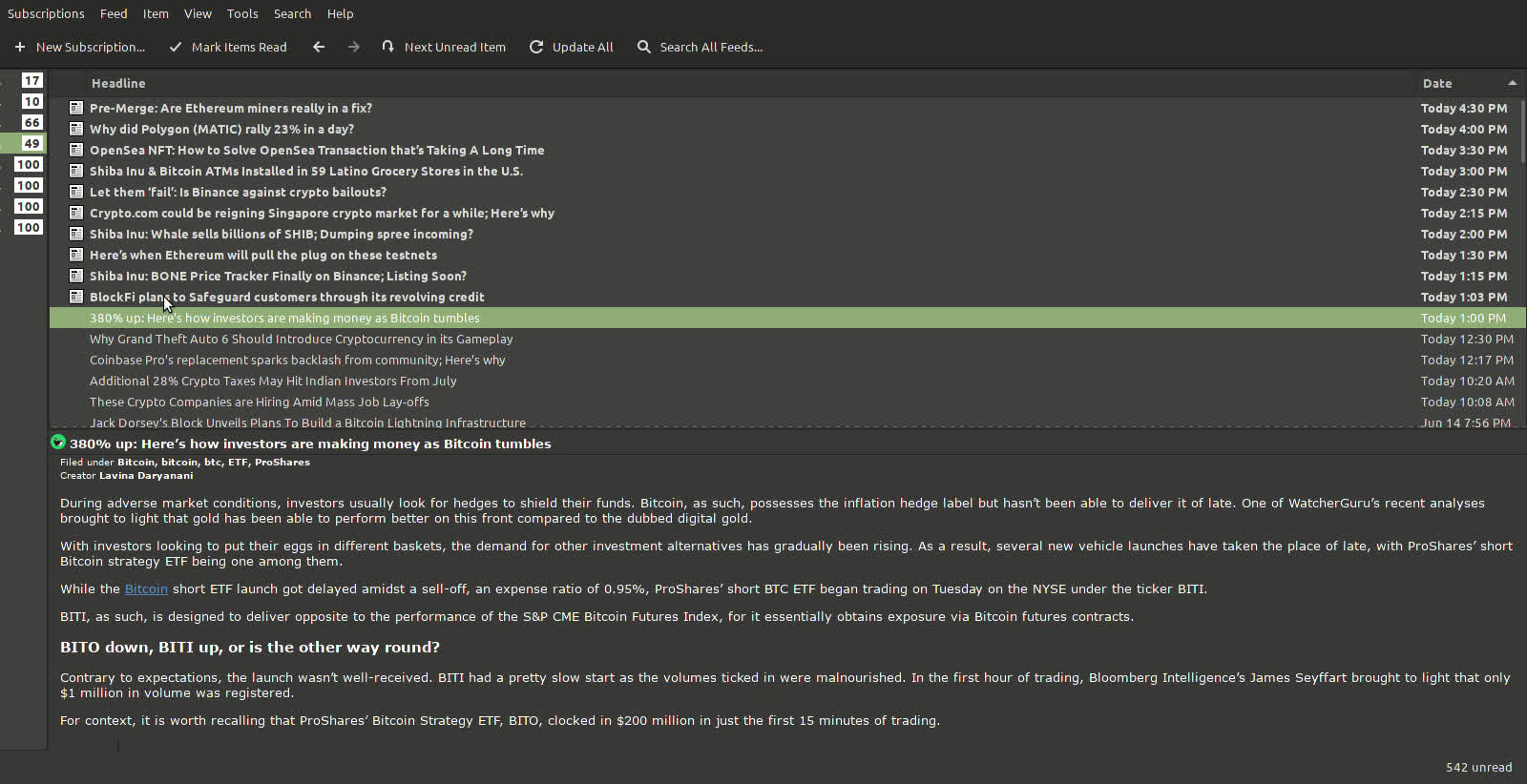Screen dimensions: 1527x784
Task: Click unread icon beside Crypto.com Singapore headline
Action: (x=76, y=213)
